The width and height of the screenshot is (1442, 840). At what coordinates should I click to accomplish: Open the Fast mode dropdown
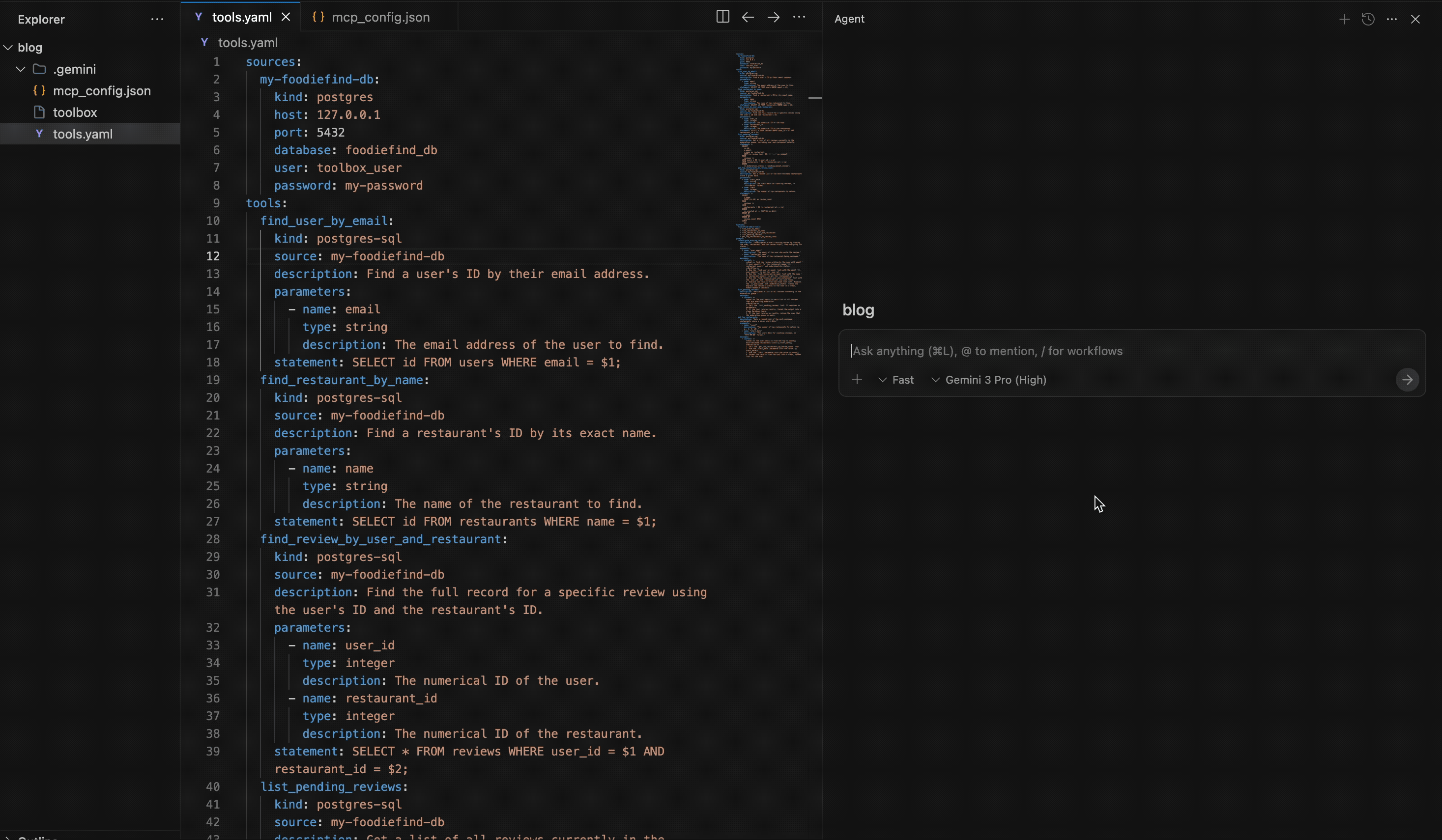coord(896,380)
